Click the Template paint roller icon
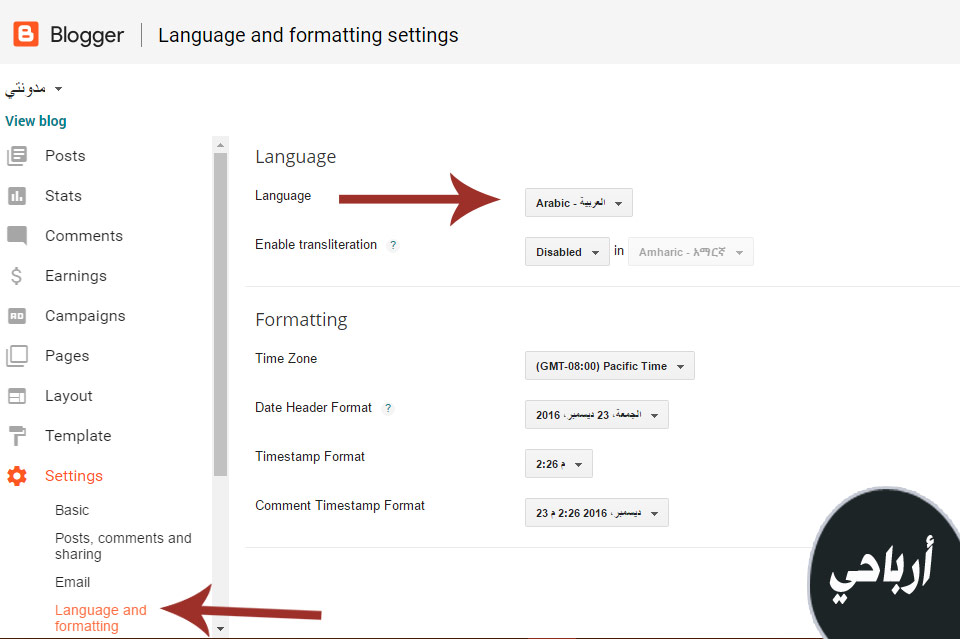 [17, 436]
